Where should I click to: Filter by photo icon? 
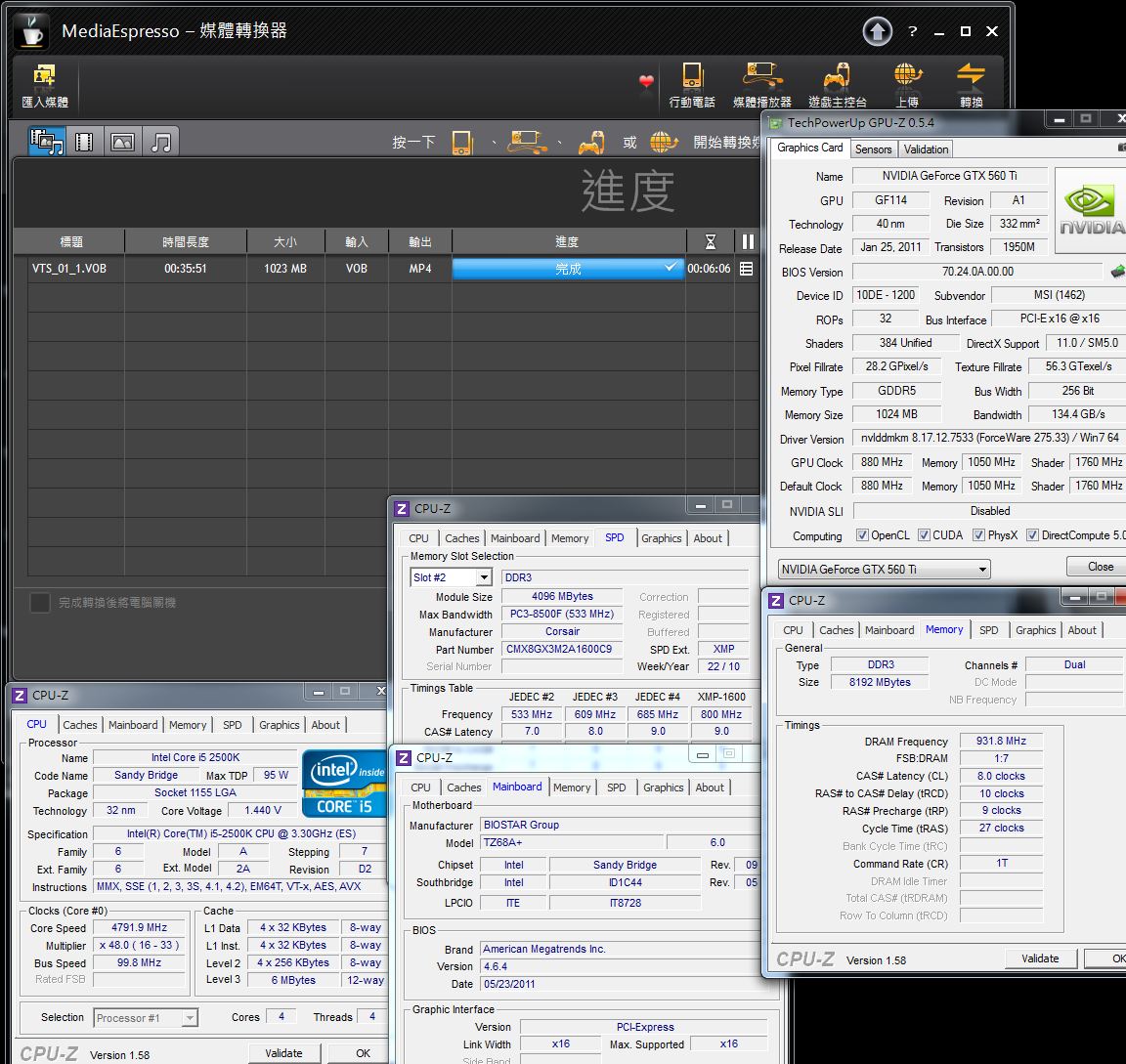[123, 142]
